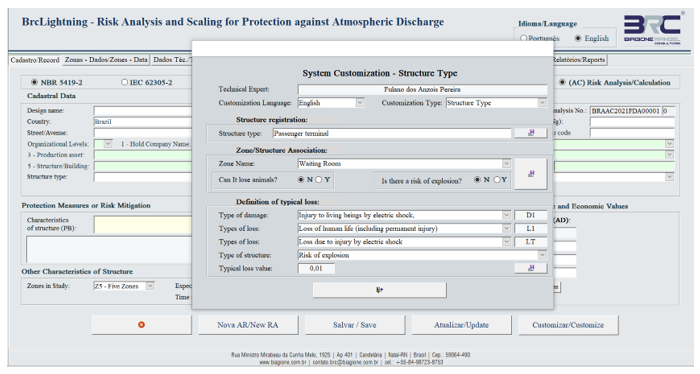Click the L1 loss code box
The image size is (700, 374).
(530, 229)
